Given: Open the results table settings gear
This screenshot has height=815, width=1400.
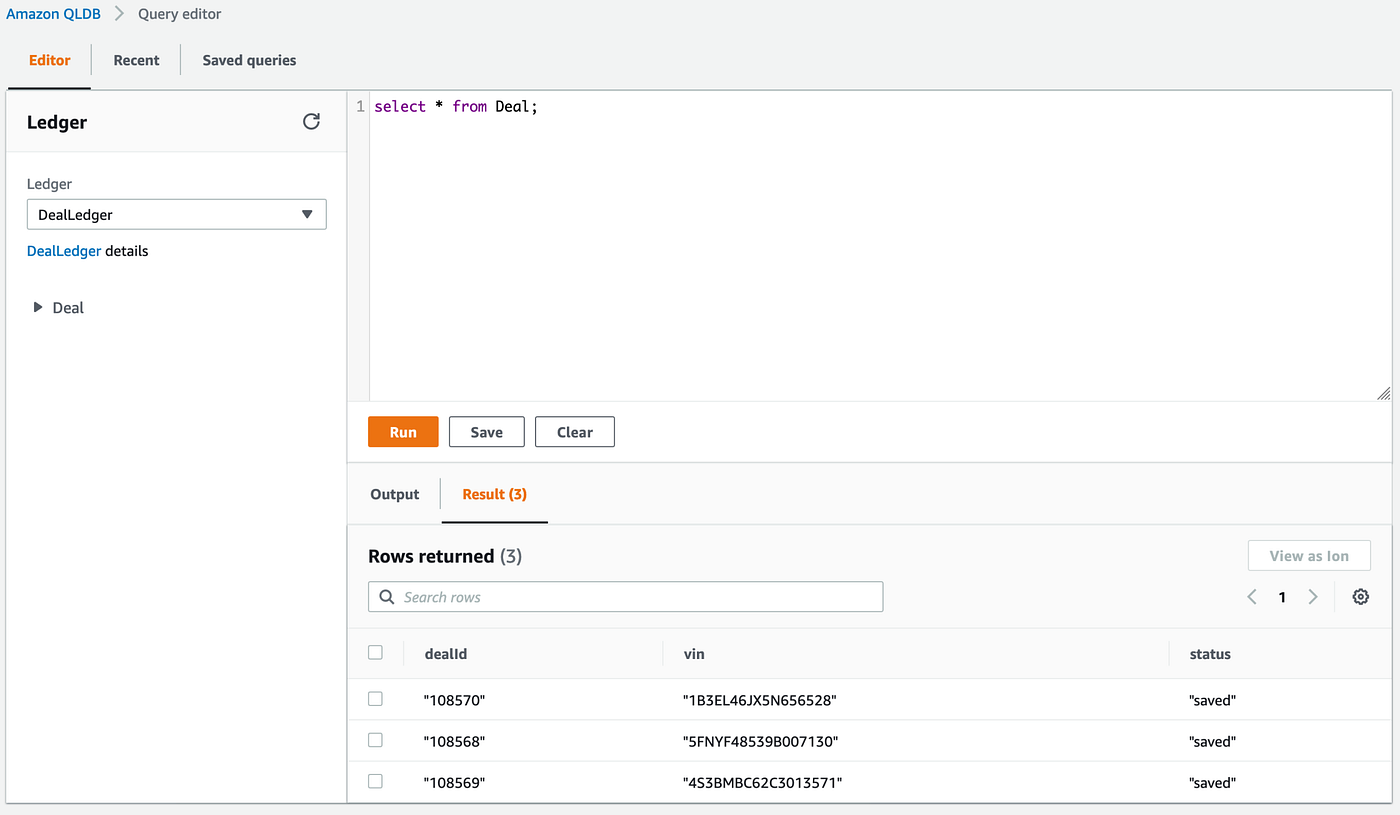Looking at the screenshot, I should point(1360,596).
